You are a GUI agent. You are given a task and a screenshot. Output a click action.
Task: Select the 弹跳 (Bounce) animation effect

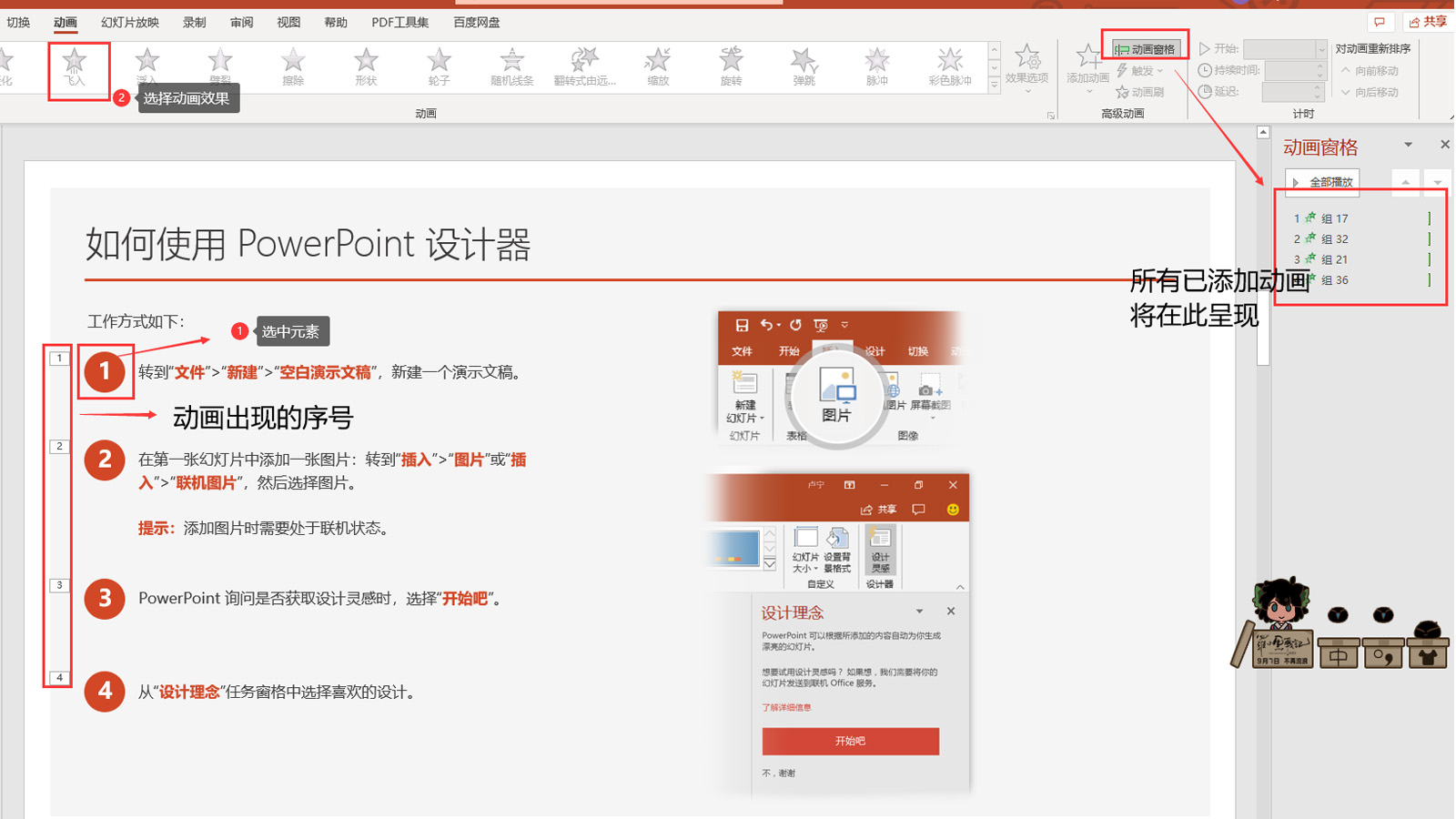[x=804, y=66]
